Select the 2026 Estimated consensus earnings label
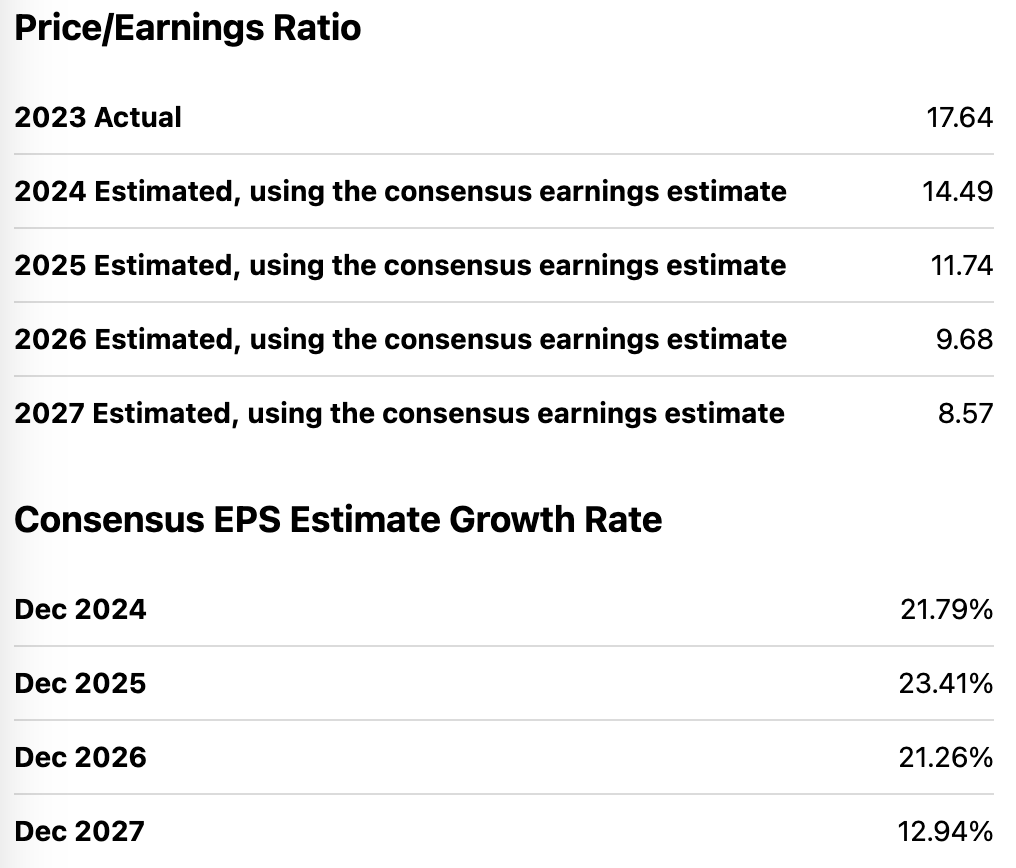Image resolution: width=1016 pixels, height=868 pixels. coord(400,339)
